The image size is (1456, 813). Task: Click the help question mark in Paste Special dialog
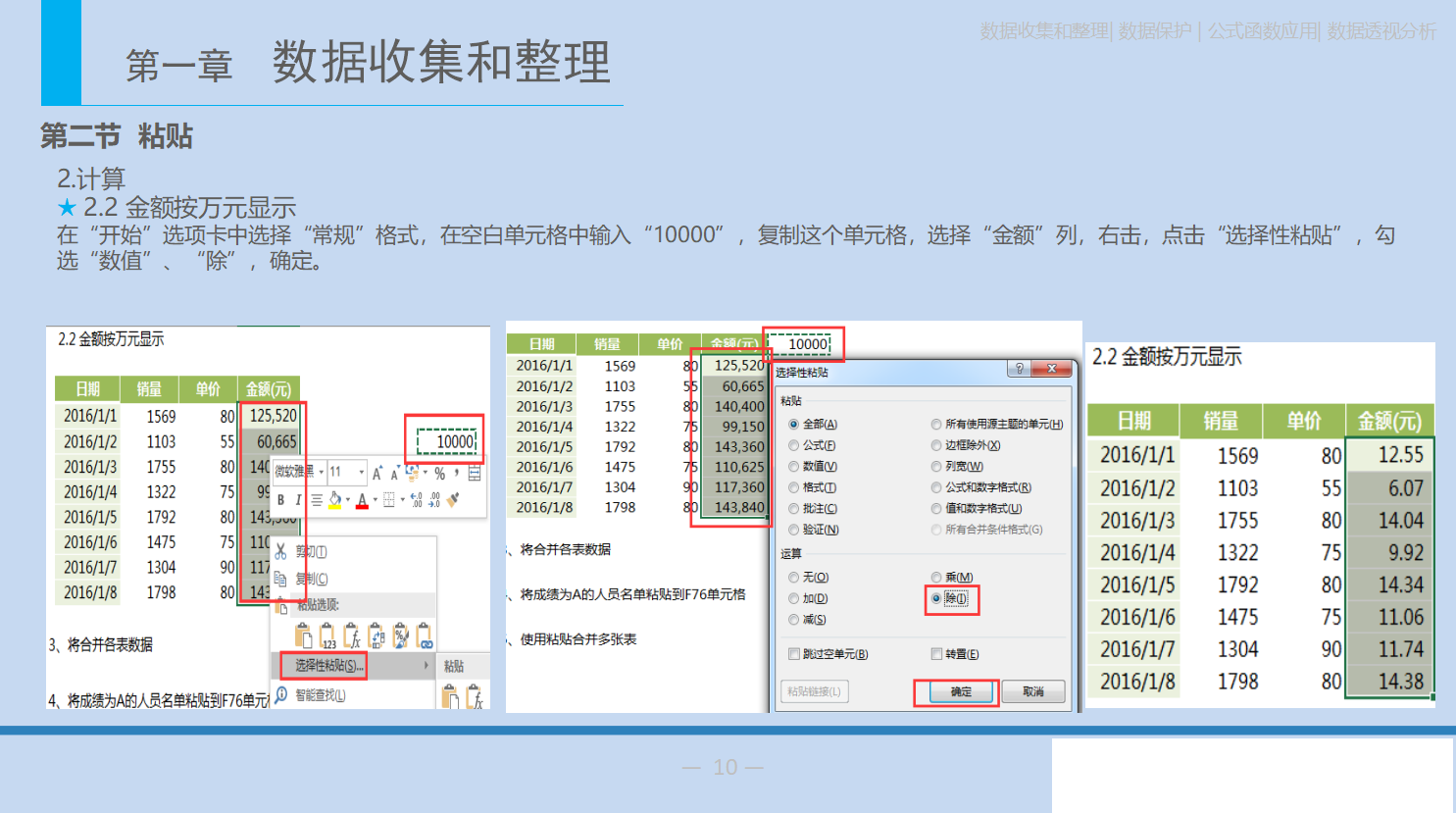pos(1020,369)
